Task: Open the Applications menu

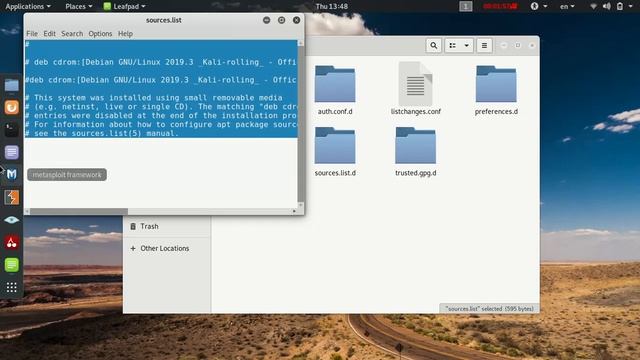Action: pos(28,6)
